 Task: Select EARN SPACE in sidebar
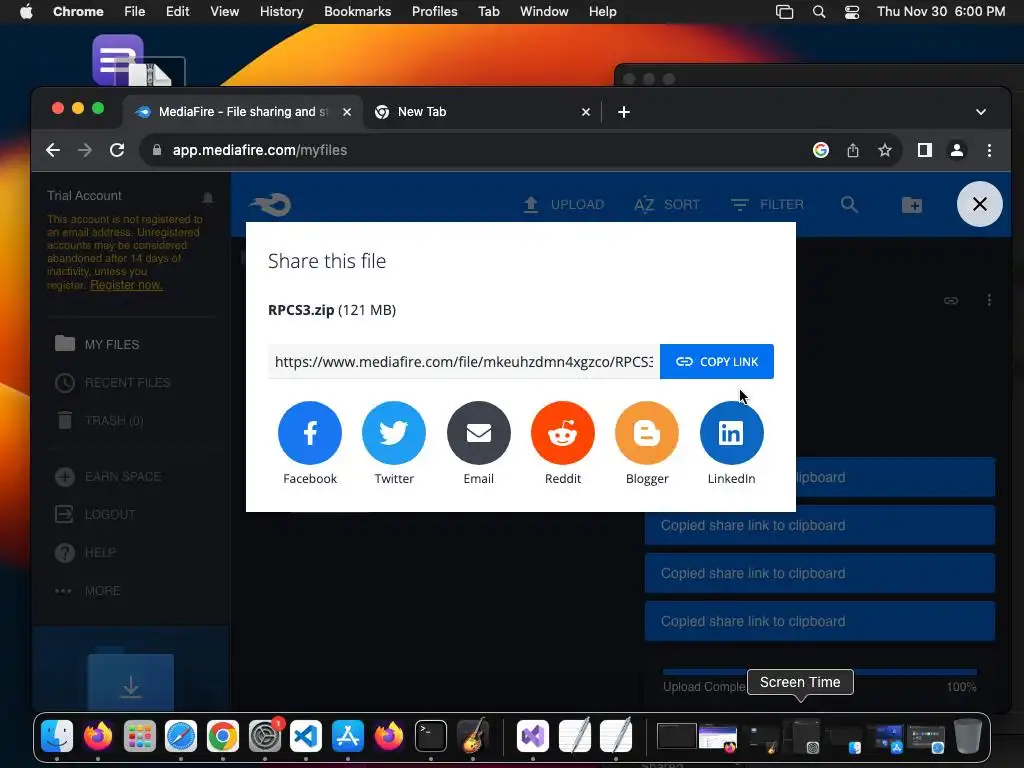coord(108,477)
